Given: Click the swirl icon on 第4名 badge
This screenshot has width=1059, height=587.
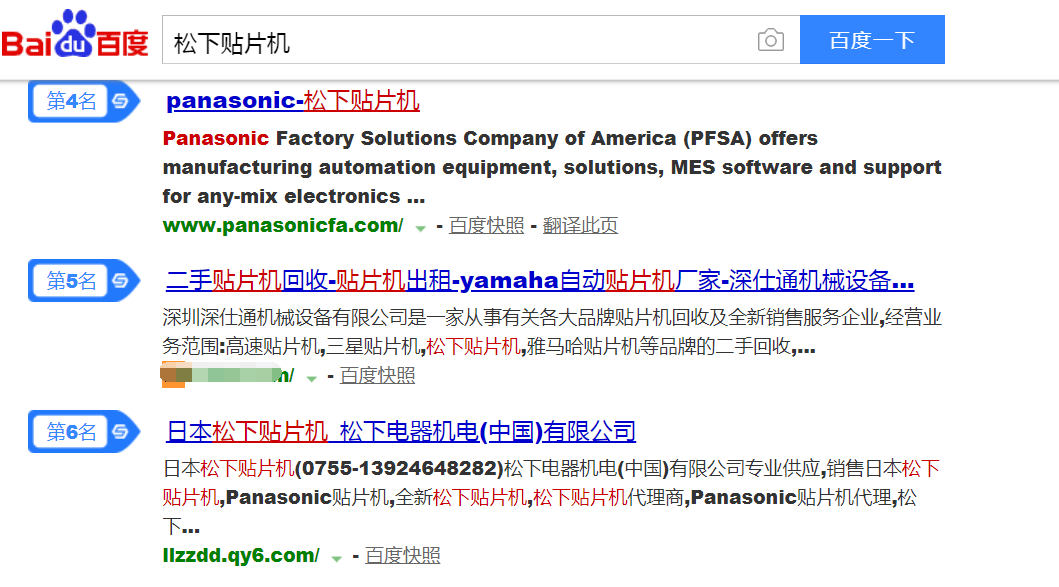Looking at the screenshot, I should point(120,101).
